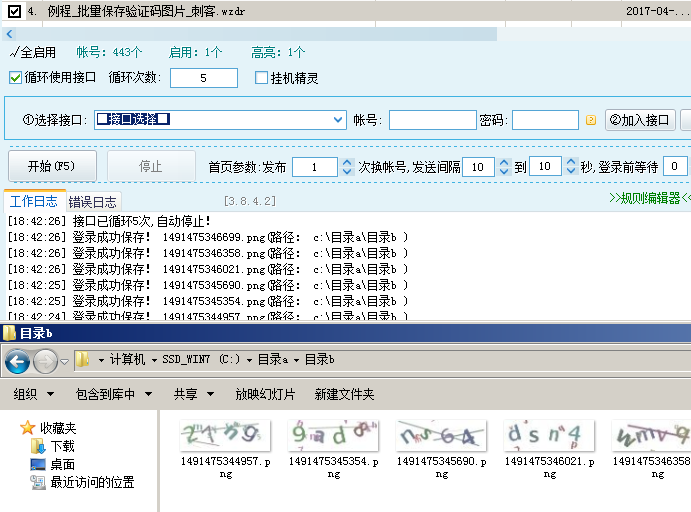Click the folder icon in address bar
Screen dimensions: 691x512
[x=85, y=359]
